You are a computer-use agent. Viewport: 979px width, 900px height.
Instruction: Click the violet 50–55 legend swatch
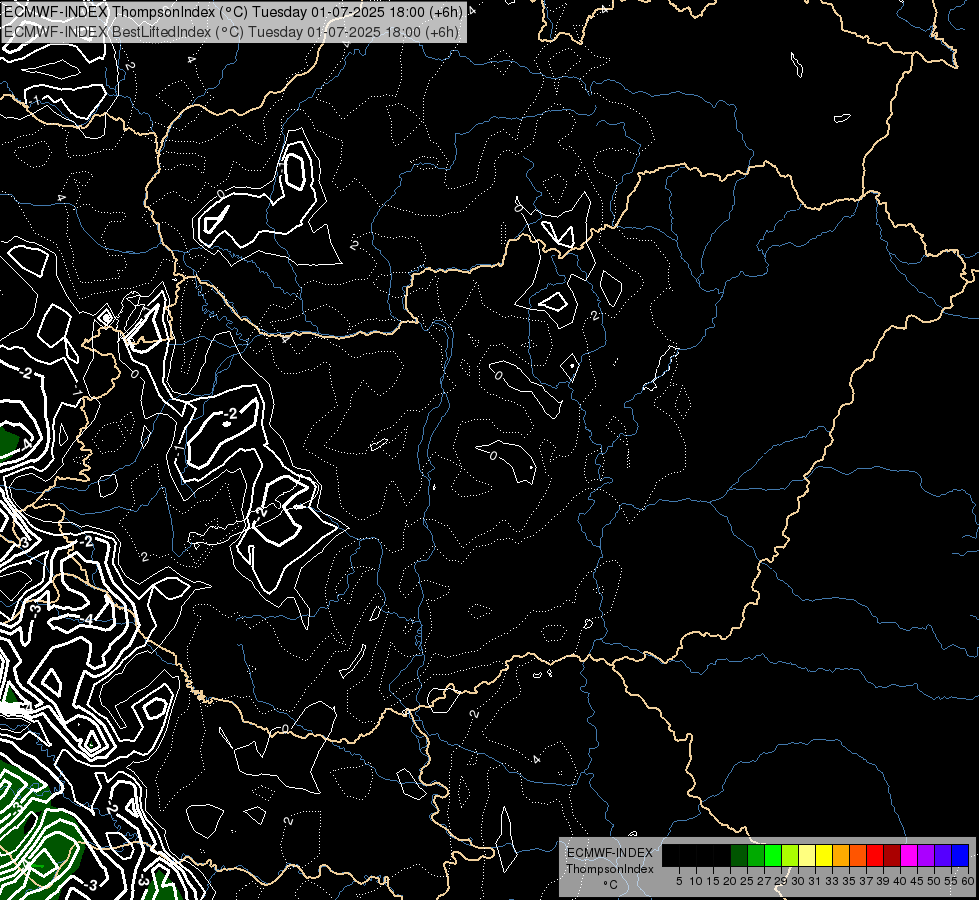pos(943,855)
